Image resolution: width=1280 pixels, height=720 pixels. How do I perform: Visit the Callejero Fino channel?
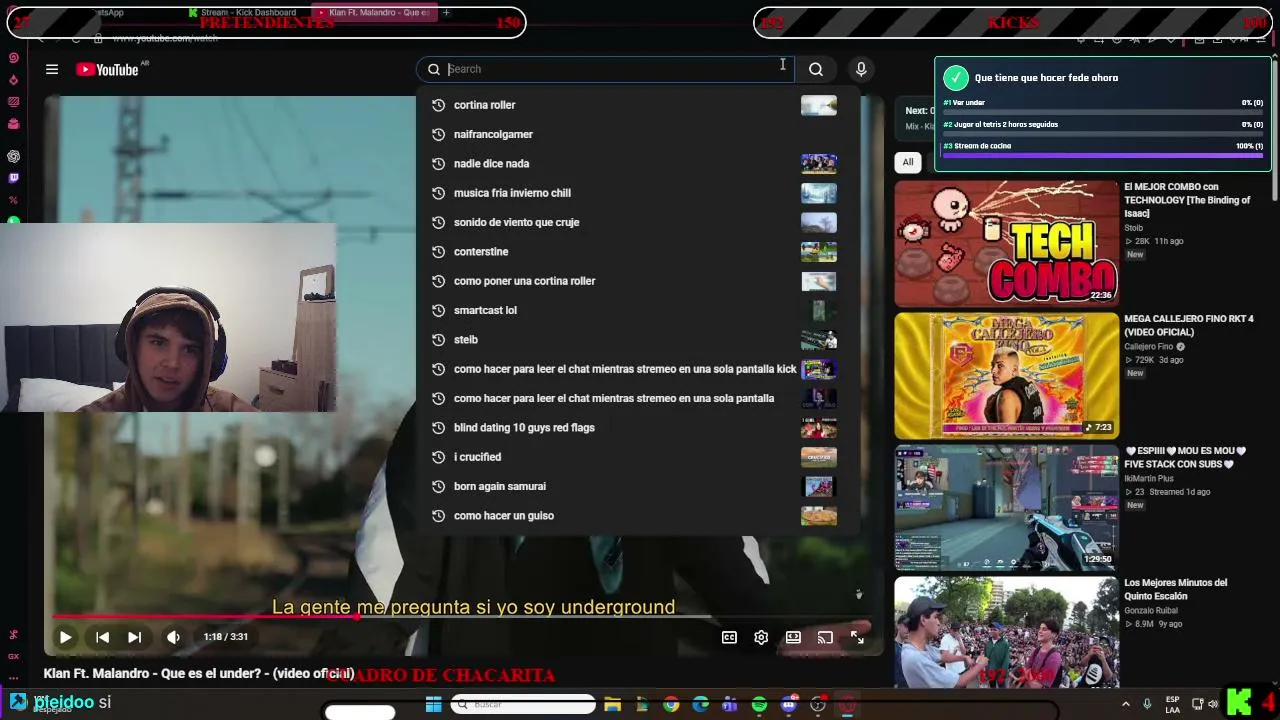(x=1148, y=347)
